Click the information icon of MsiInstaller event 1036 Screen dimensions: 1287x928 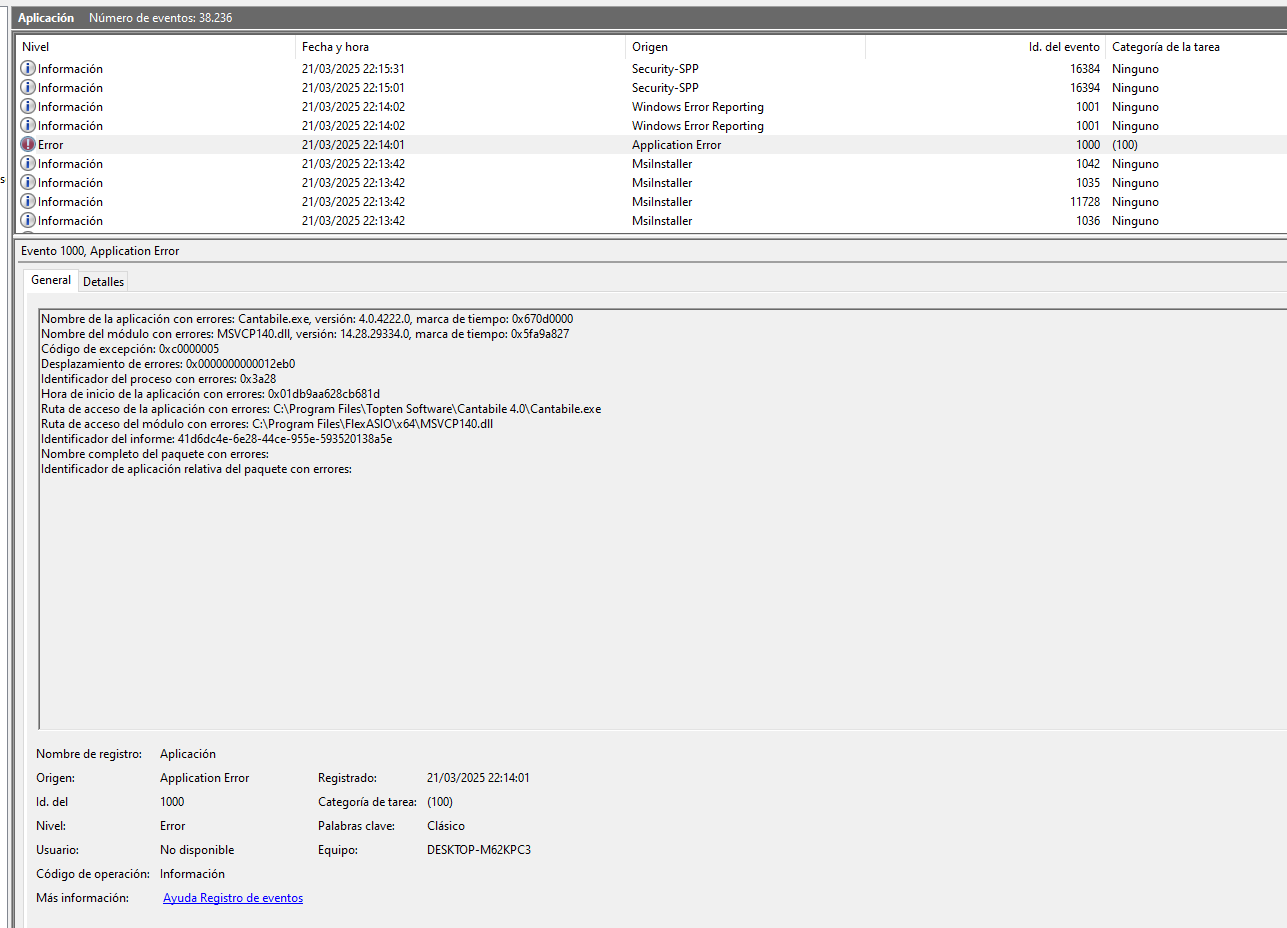coord(28,221)
